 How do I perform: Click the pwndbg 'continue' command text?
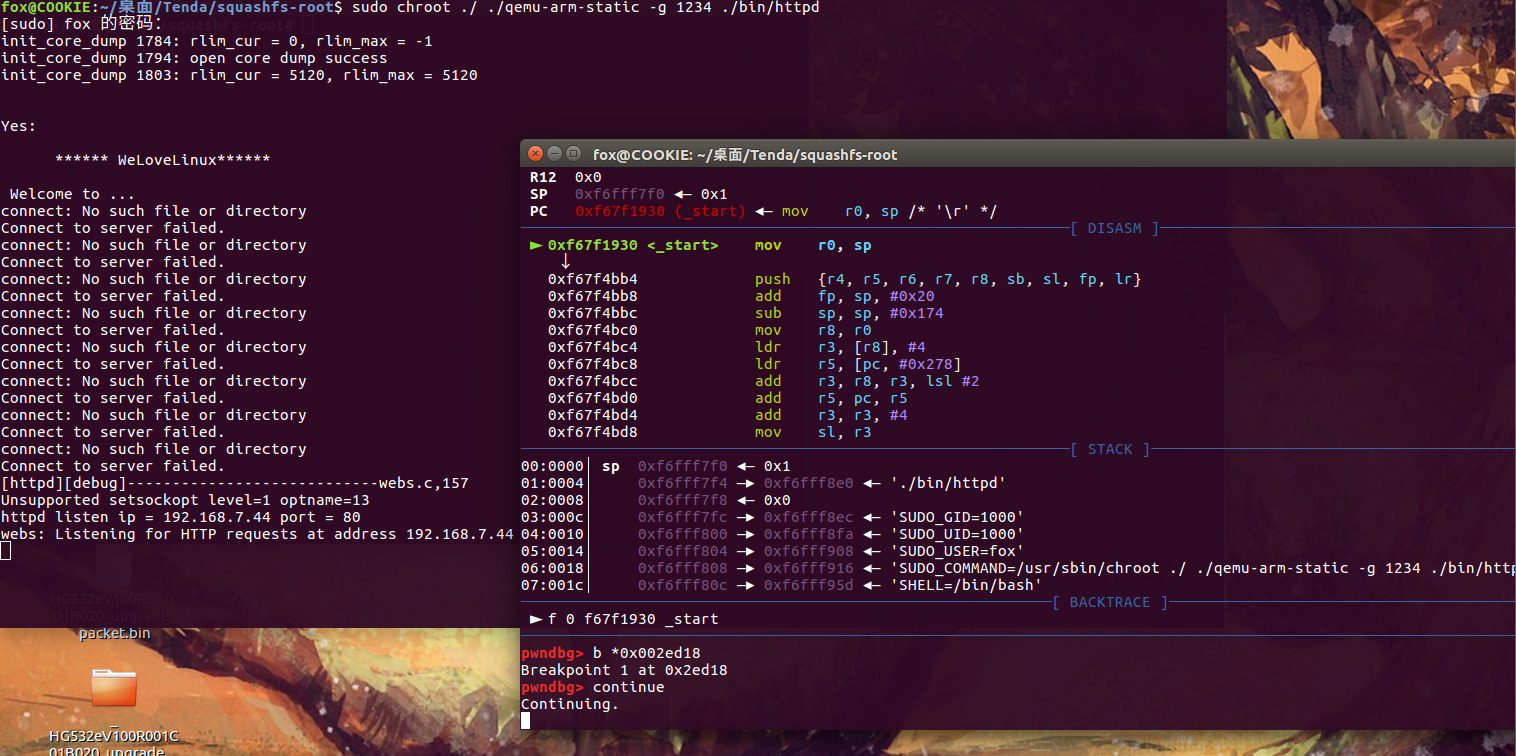pos(628,687)
